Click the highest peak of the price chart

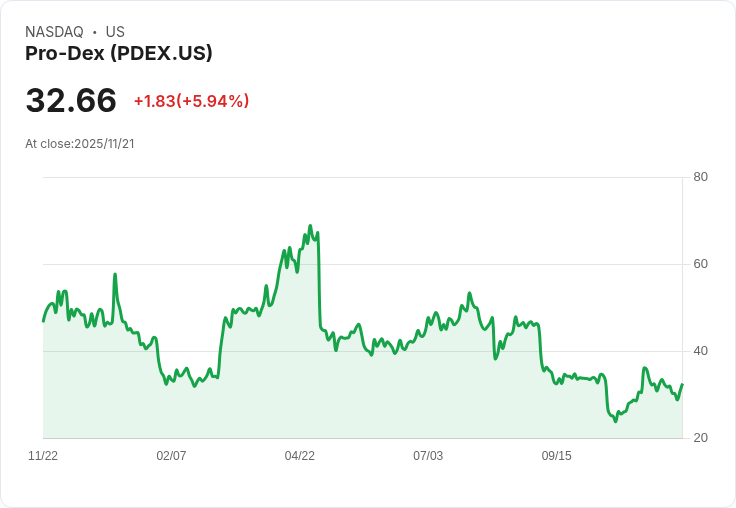310,226
